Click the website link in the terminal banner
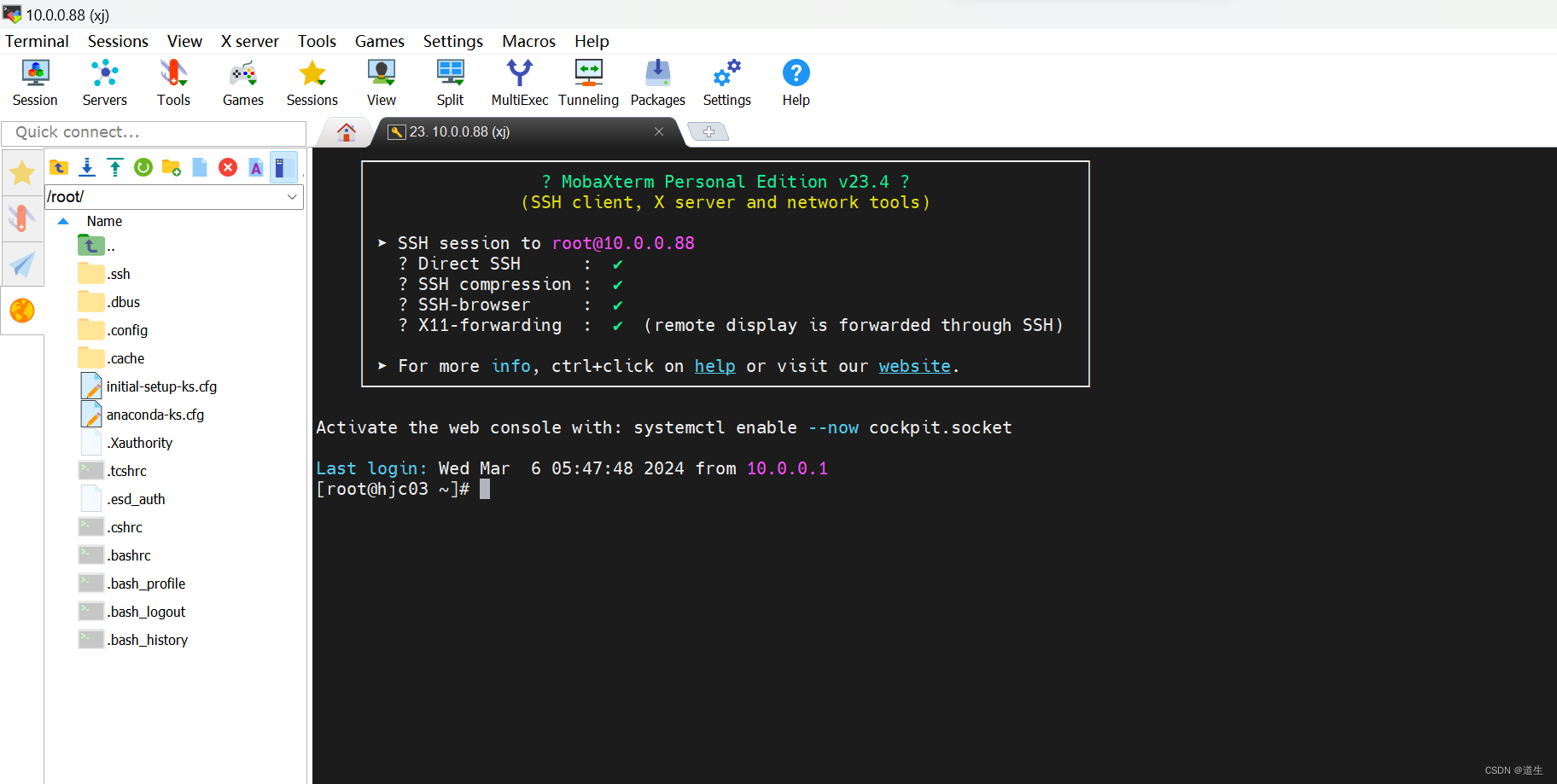 point(914,366)
